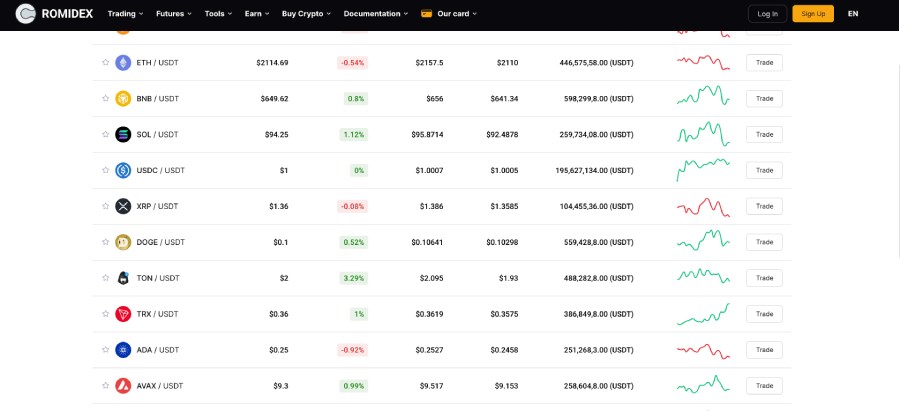Select the ETH / USDT pair name

157,63
